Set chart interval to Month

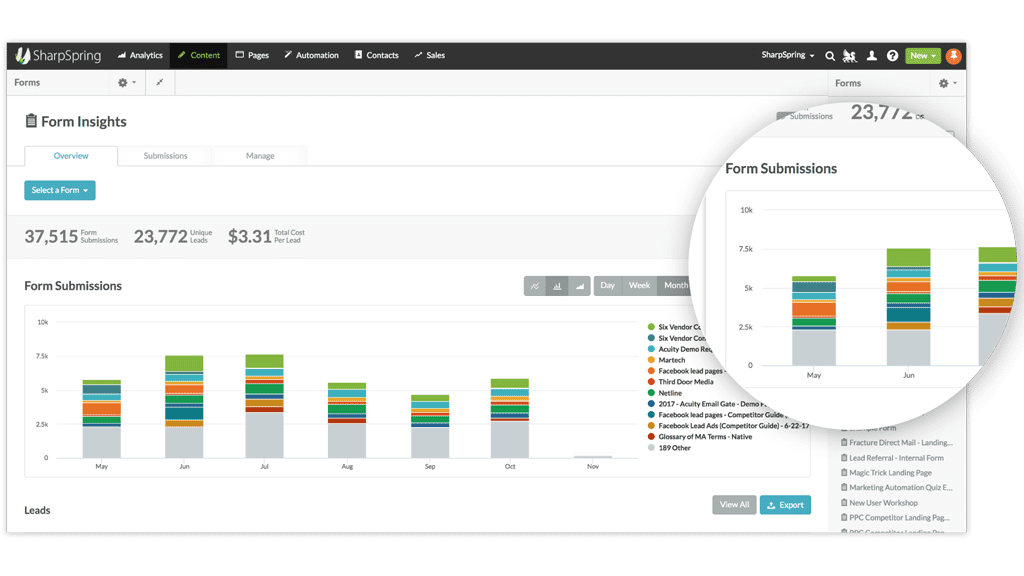(675, 286)
